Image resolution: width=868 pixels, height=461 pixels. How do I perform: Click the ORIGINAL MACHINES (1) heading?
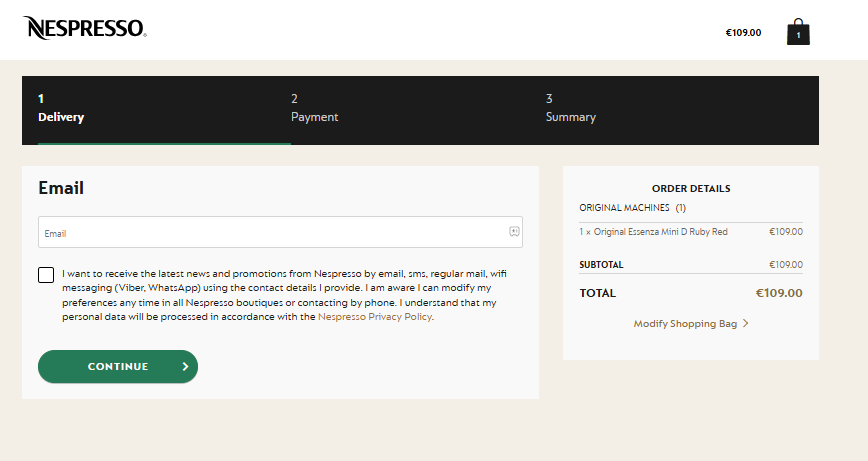(x=633, y=208)
